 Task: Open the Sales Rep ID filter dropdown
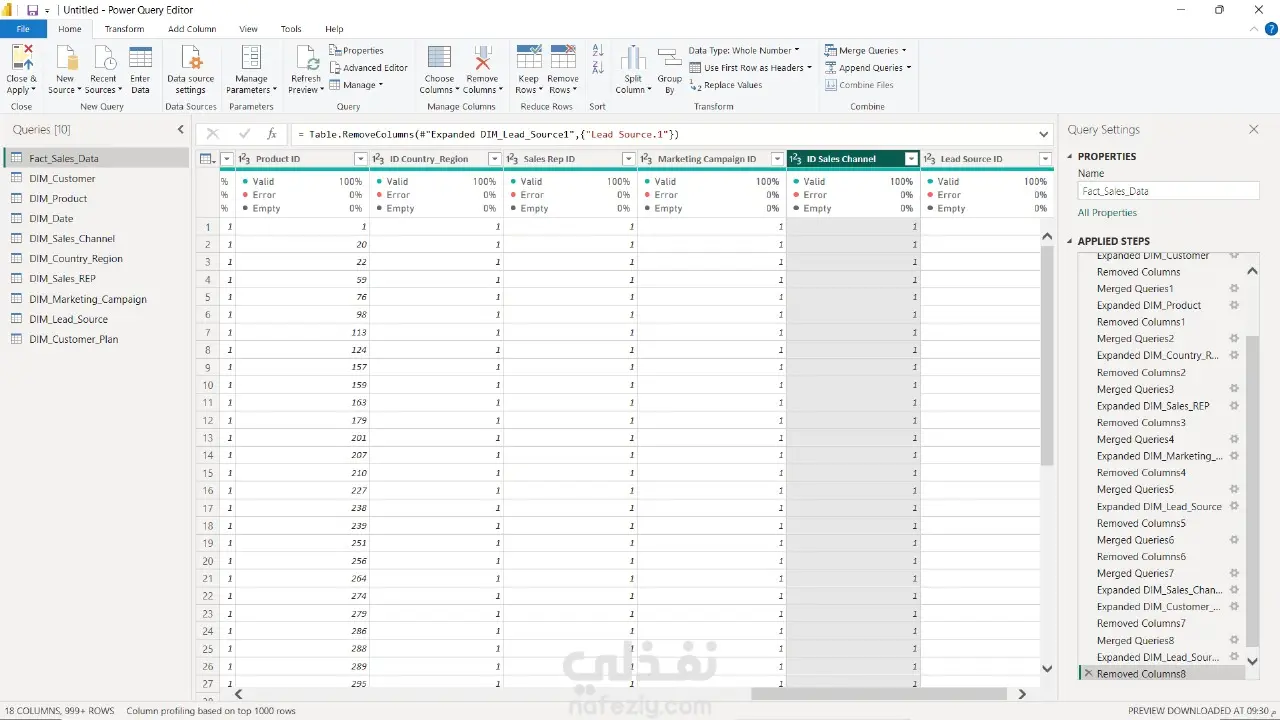(x=628, y=159)
